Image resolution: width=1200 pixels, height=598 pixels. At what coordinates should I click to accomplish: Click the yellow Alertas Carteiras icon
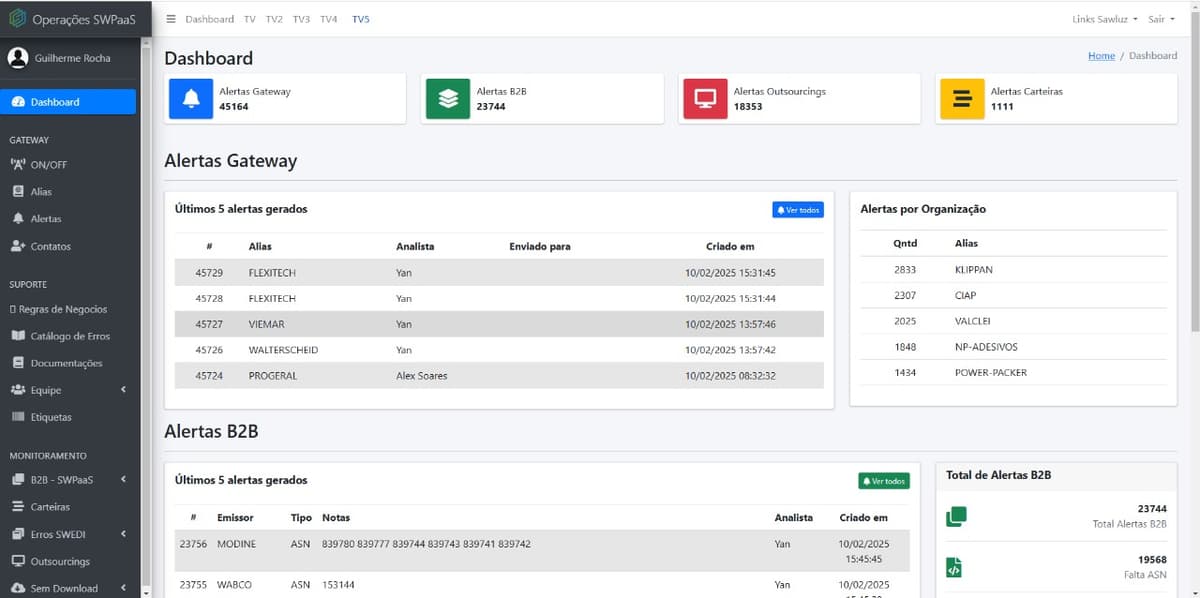click(x=962, y=98)
